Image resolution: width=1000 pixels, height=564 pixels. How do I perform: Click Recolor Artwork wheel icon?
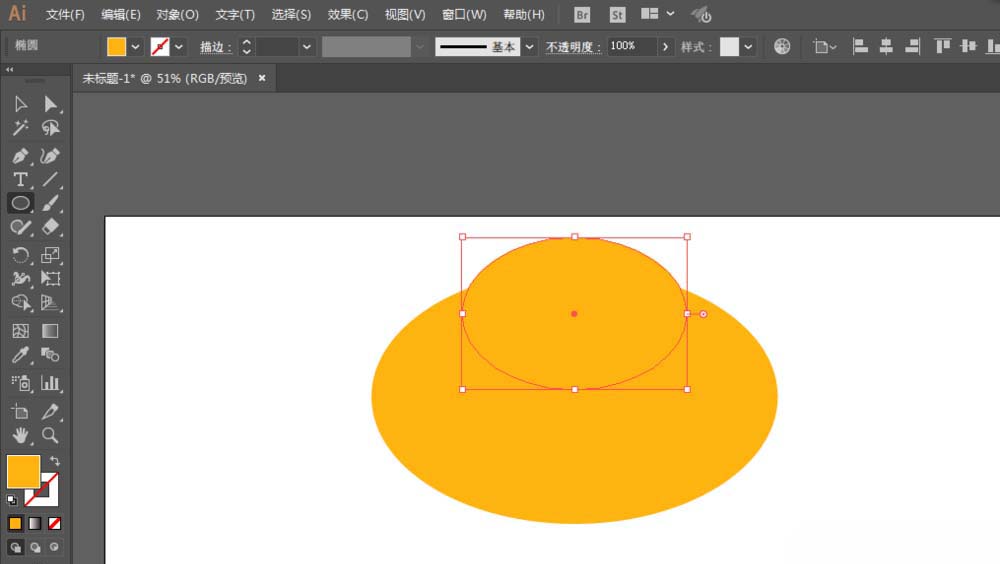[782, 47]
